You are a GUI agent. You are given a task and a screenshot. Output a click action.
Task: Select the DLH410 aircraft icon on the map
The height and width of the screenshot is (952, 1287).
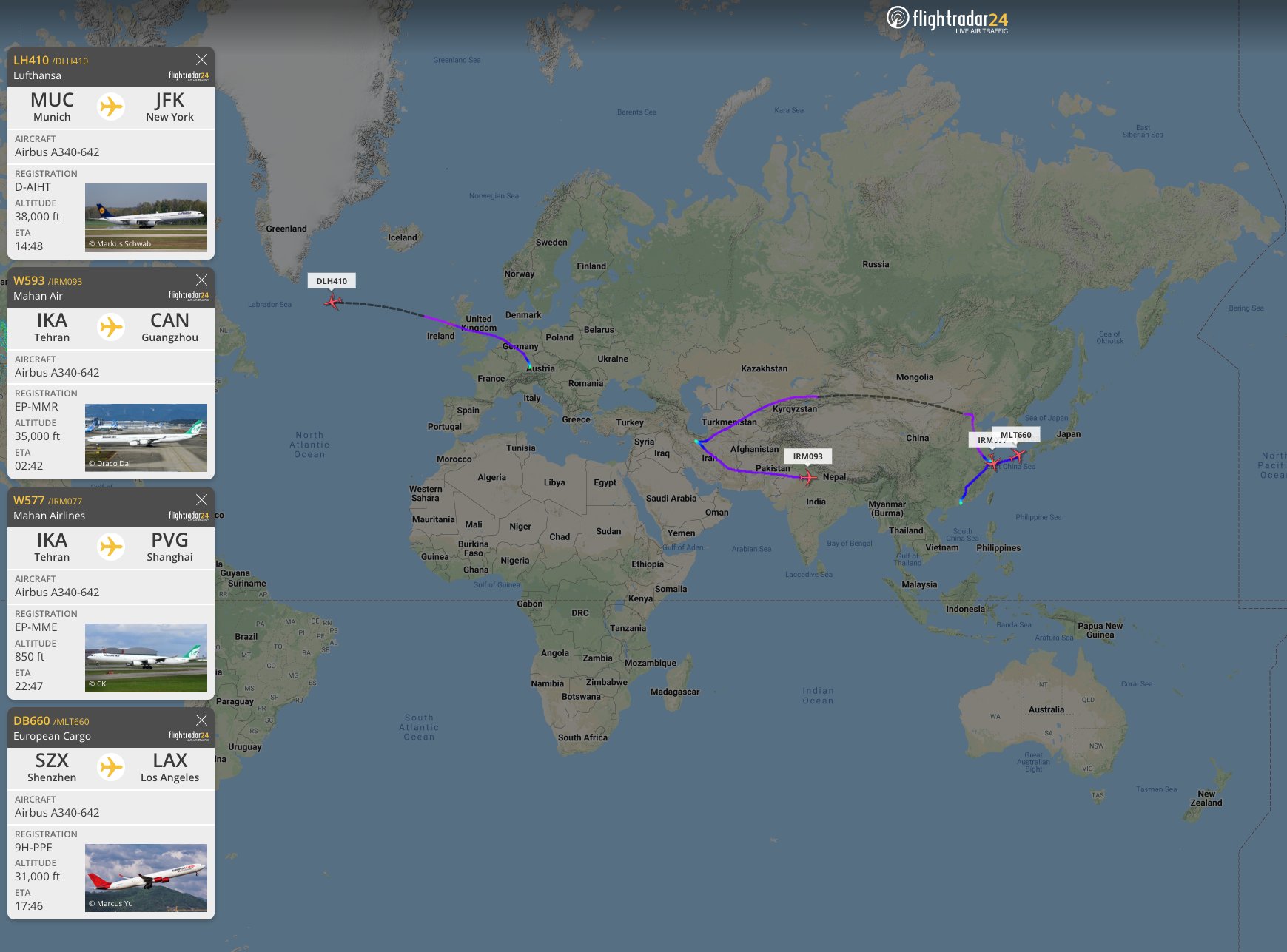[x=333, y=301]
